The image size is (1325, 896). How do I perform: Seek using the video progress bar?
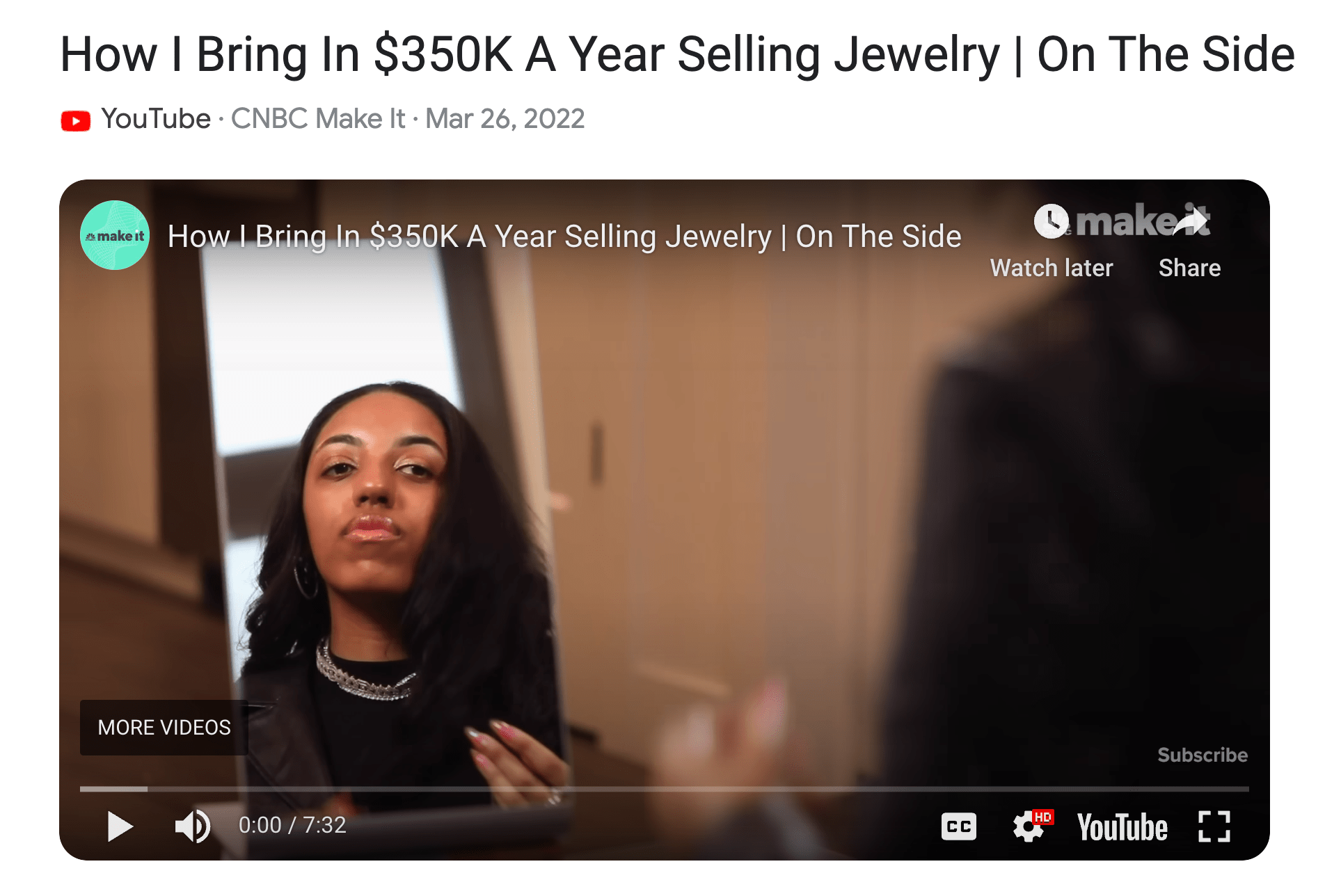[x=665, y=789]
